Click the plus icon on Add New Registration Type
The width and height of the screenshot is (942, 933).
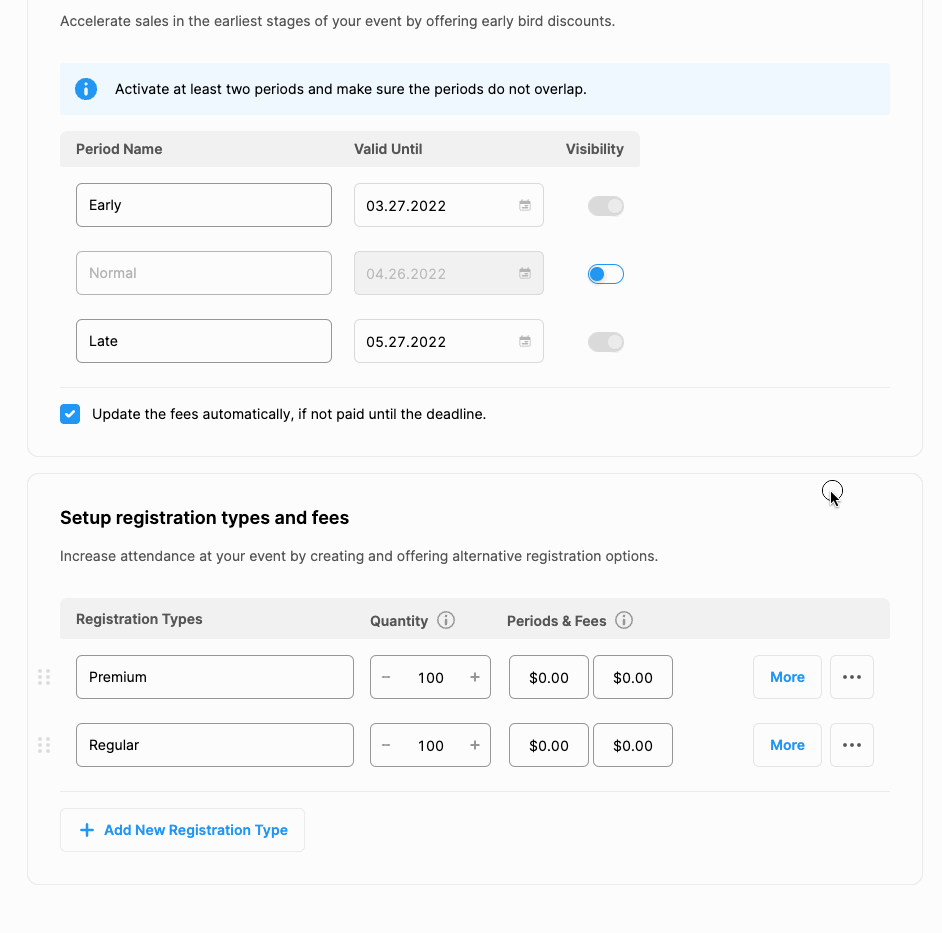(87, 829)
